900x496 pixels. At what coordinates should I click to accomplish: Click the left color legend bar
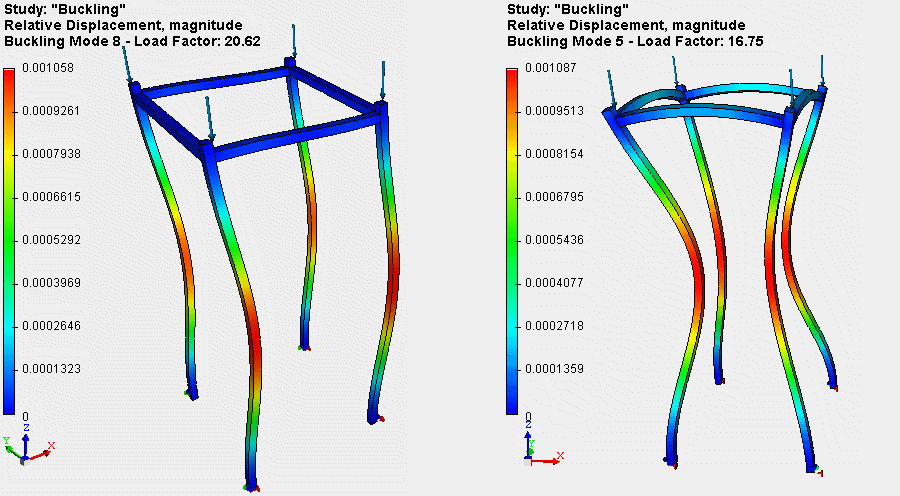coord(9,241)
